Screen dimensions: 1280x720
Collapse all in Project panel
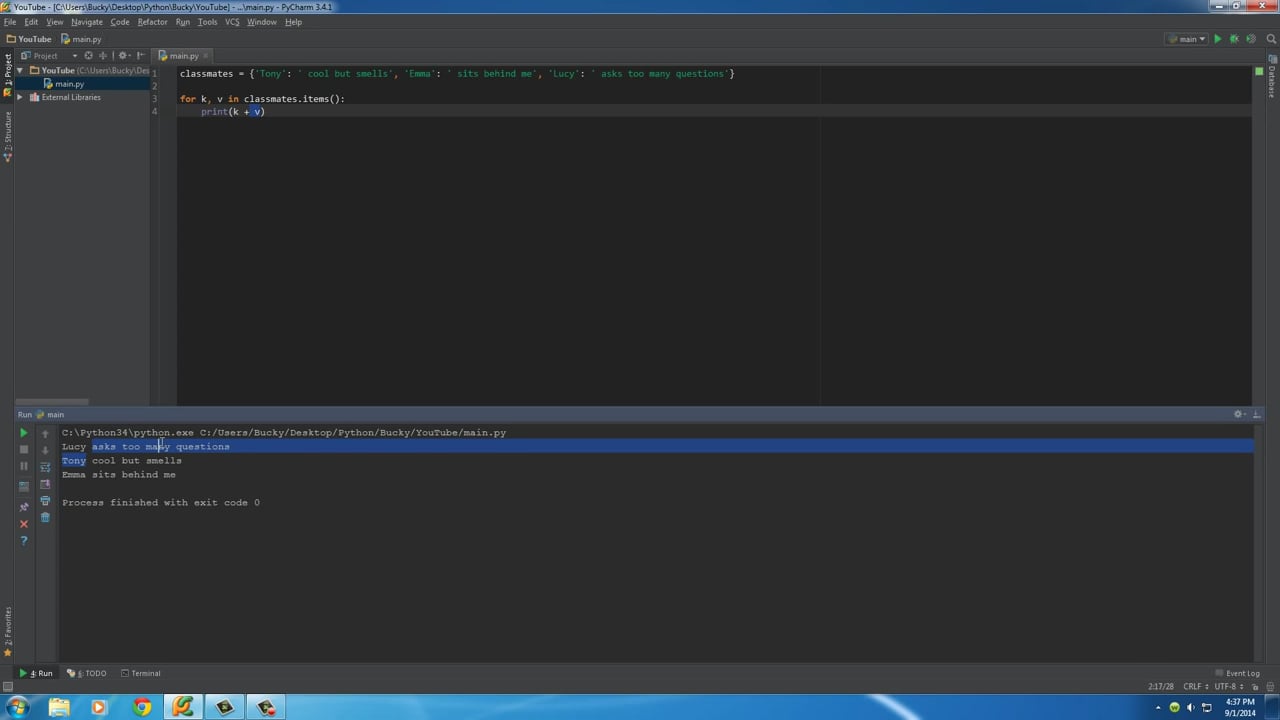coord(102,56)
